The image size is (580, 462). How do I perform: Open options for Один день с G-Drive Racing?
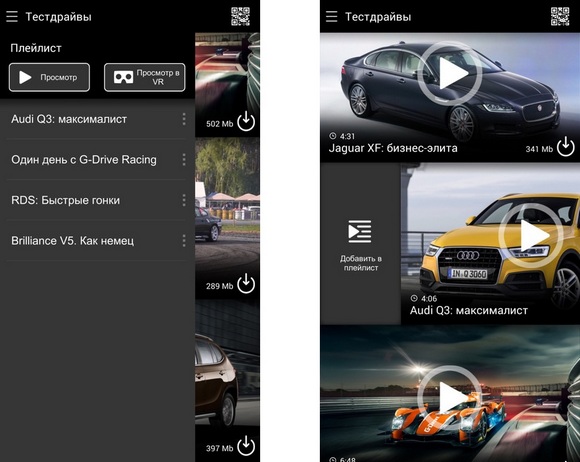point(184,159)
